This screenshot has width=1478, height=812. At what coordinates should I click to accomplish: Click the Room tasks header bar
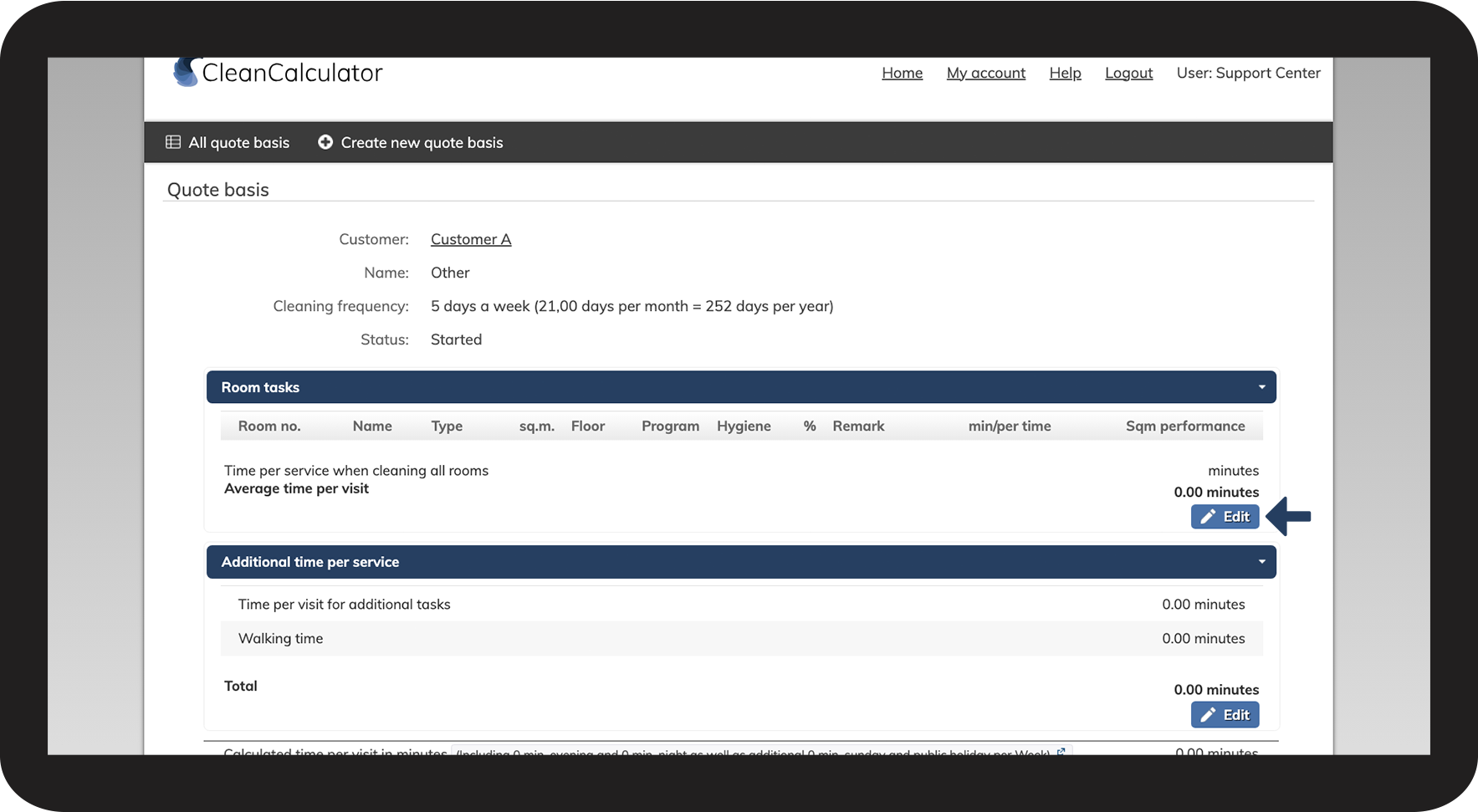[741, 387]
